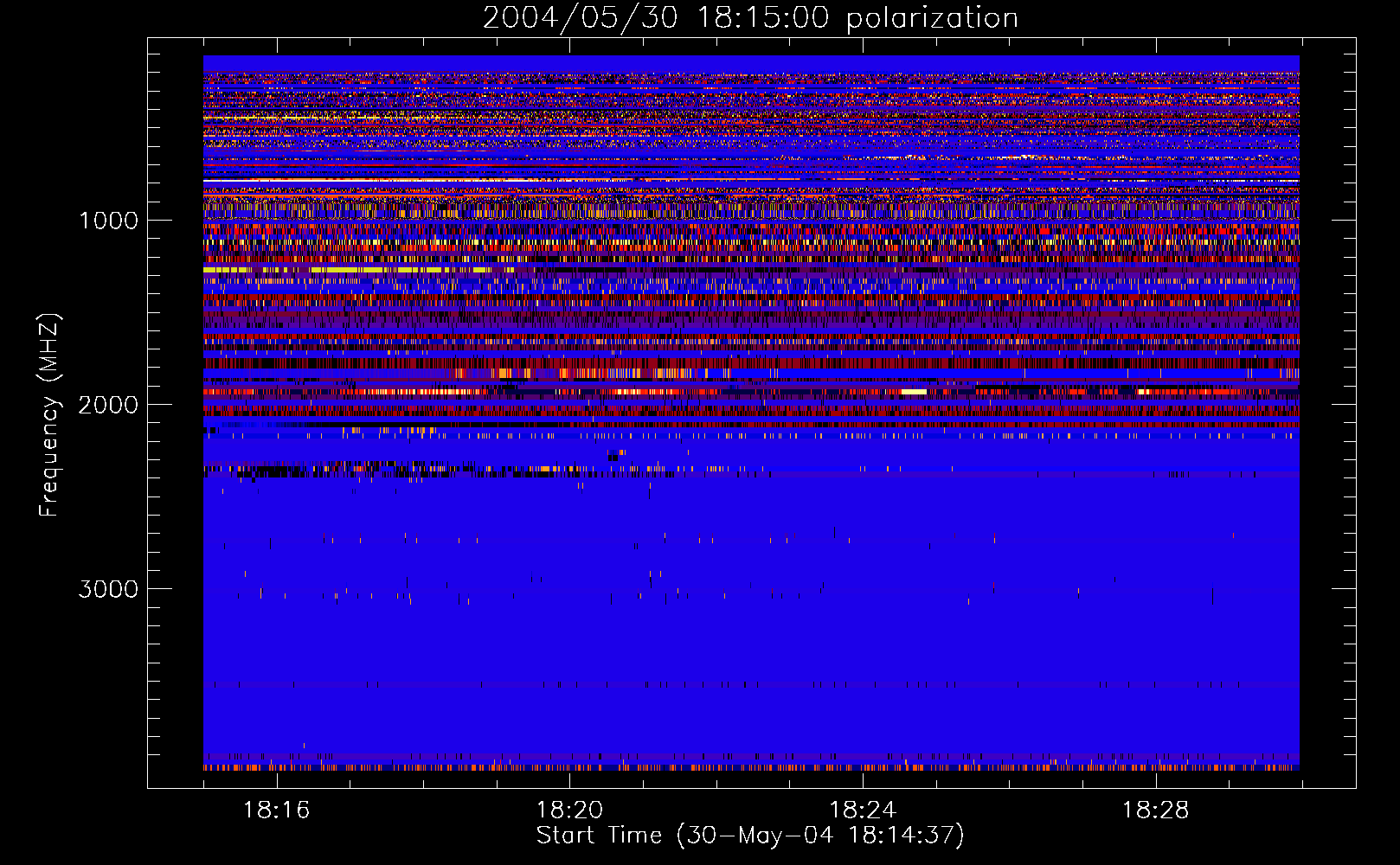This screenshot has width=1400, height=865.
Task: Click the 18:16 time tick label
Action: click(x=276, y=811)
